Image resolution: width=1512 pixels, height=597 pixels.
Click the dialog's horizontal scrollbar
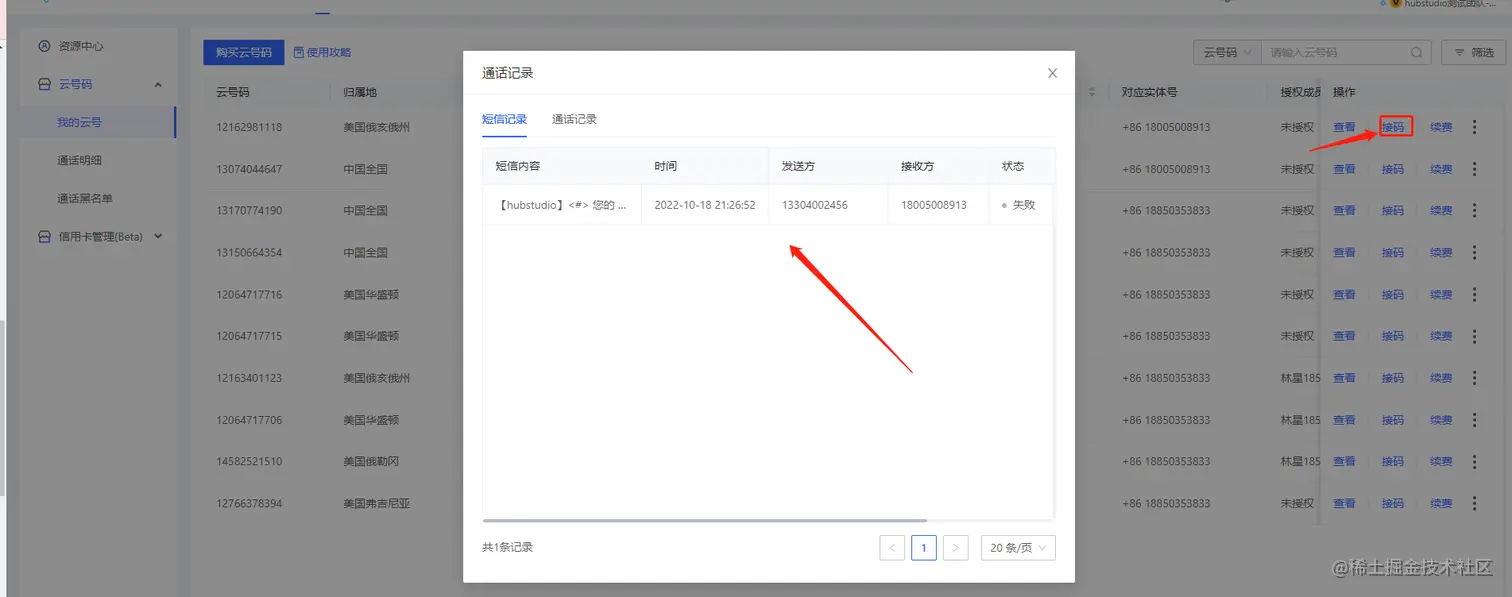[705, 520]
